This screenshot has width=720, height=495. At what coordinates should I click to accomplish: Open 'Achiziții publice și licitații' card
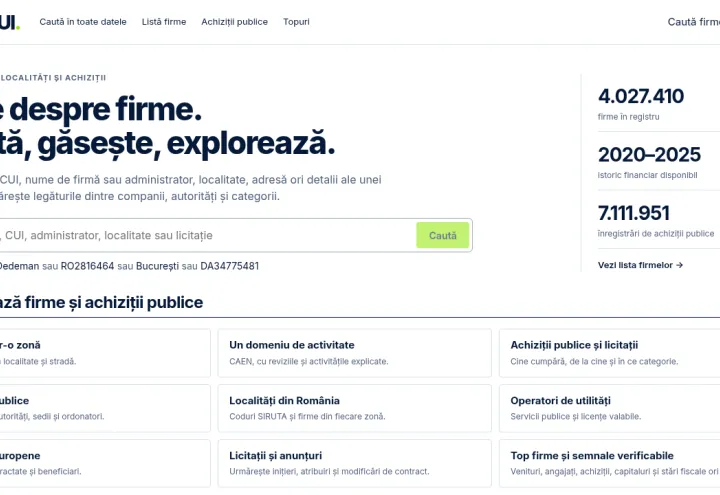tap(609, 353)
